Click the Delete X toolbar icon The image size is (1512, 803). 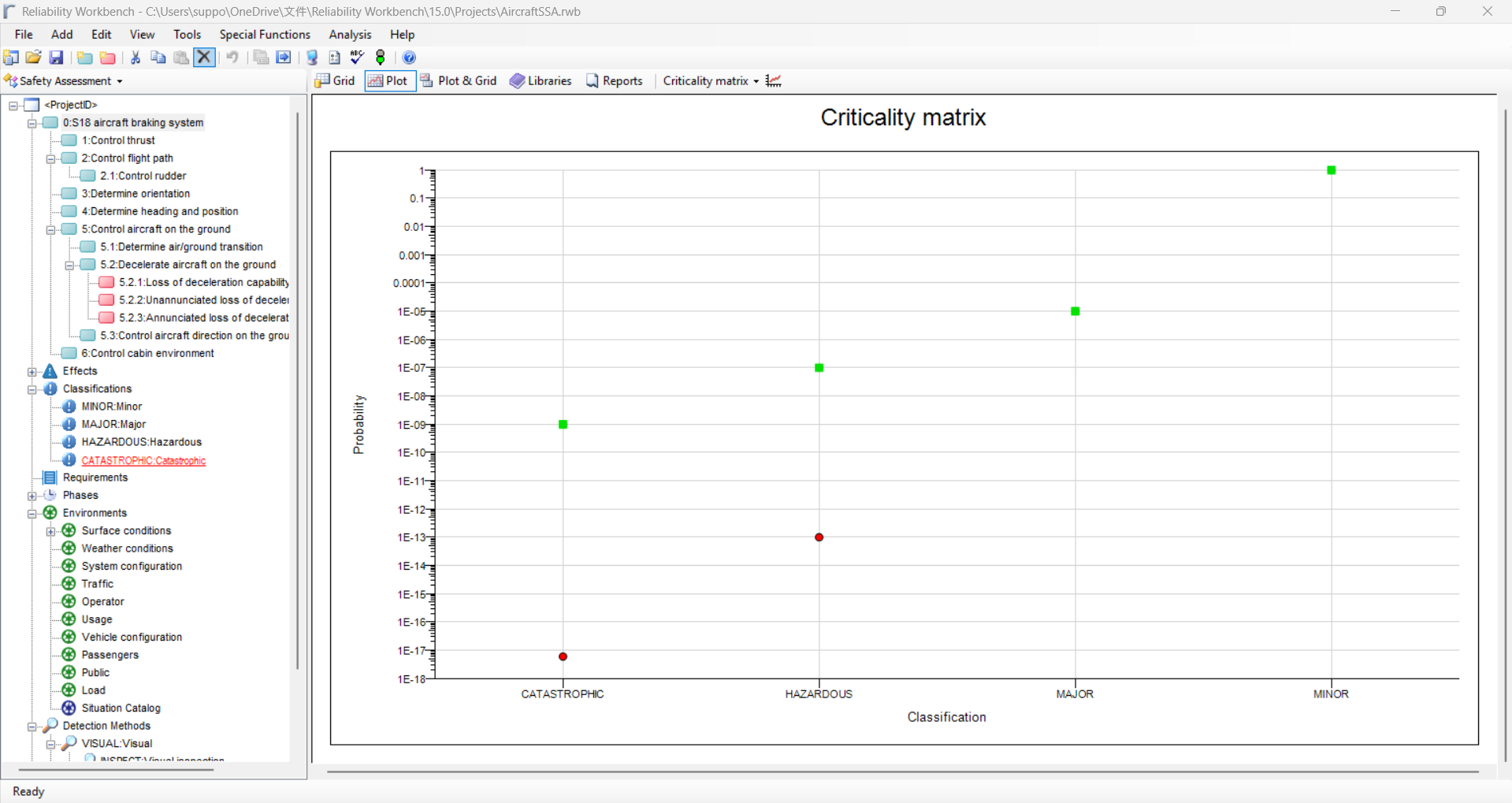click(204, 58)
